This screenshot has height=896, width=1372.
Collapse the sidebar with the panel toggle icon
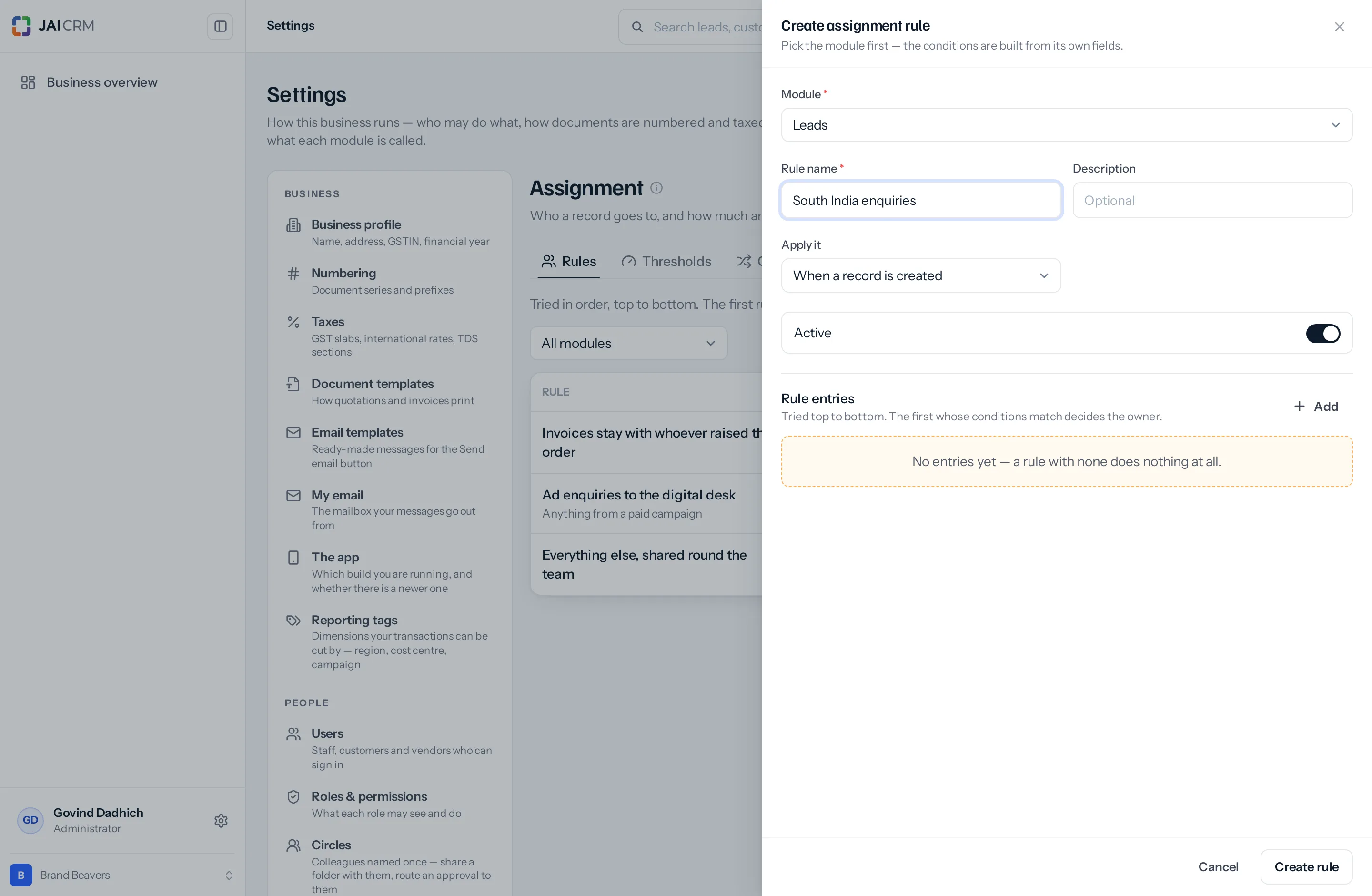coord(220,27)
